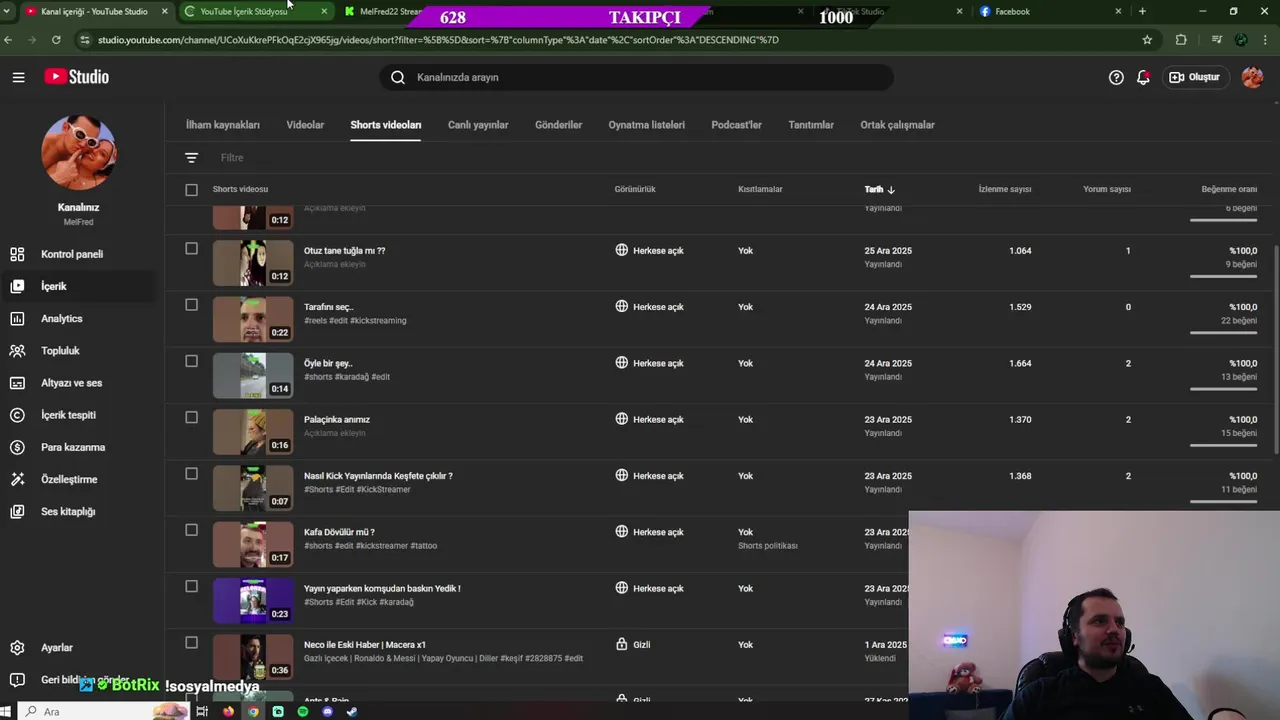Screen dimensions: 1280x720
Task: Open Para kazanma in the sidebar
Action: click(x=78, y=447)
